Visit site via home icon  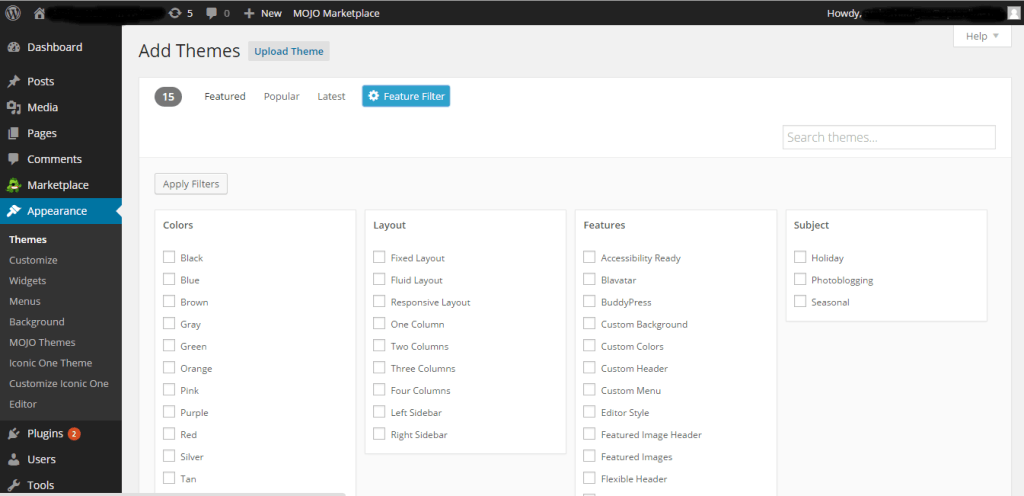tap(39, 12)
